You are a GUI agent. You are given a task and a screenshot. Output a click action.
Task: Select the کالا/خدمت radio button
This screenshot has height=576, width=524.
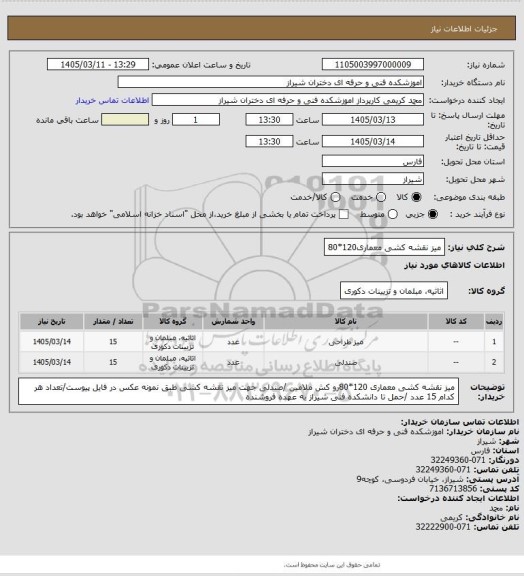click(x=335, y=197)
